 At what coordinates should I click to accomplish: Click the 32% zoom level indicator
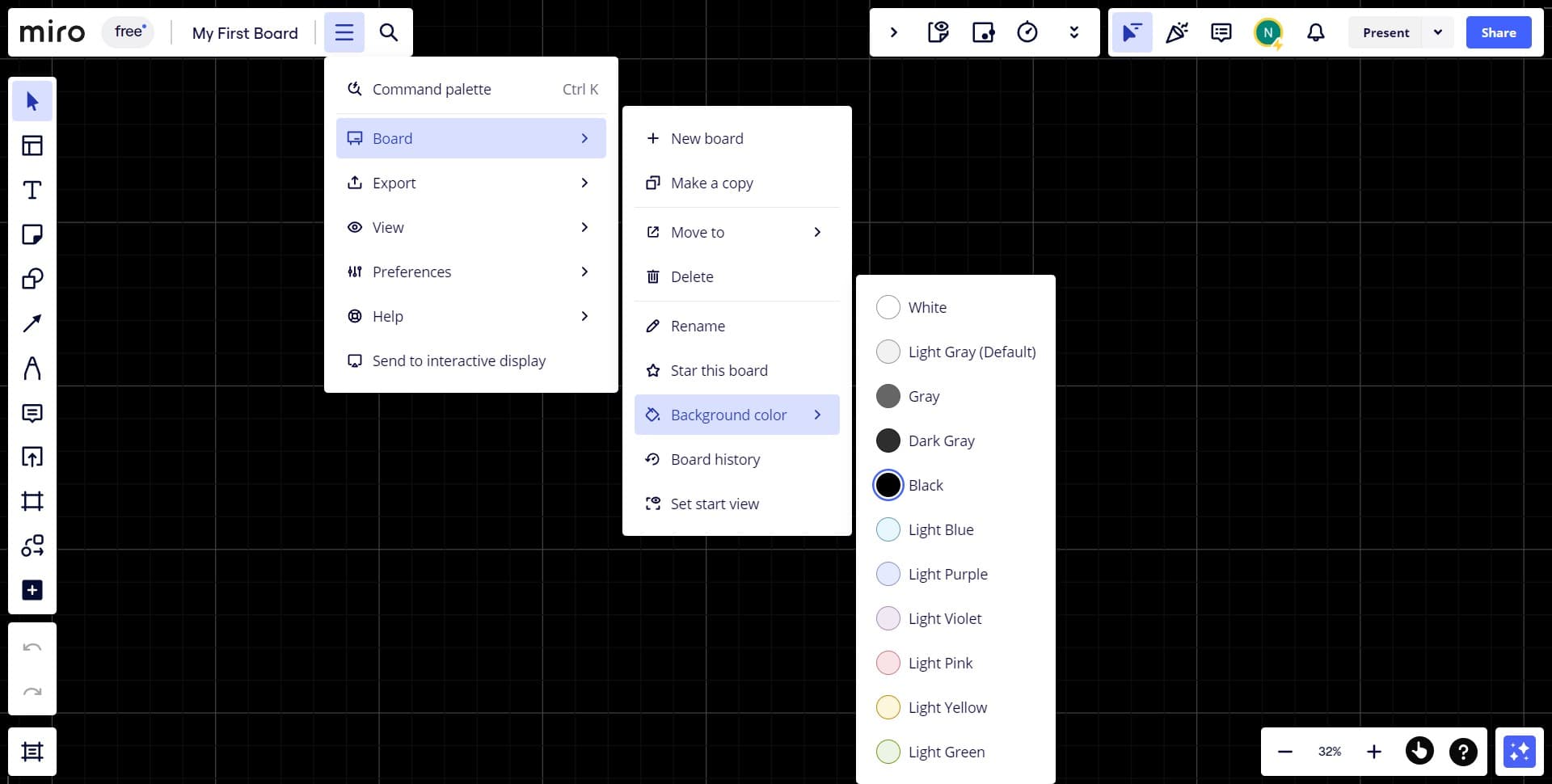[x=1329, y=752]
